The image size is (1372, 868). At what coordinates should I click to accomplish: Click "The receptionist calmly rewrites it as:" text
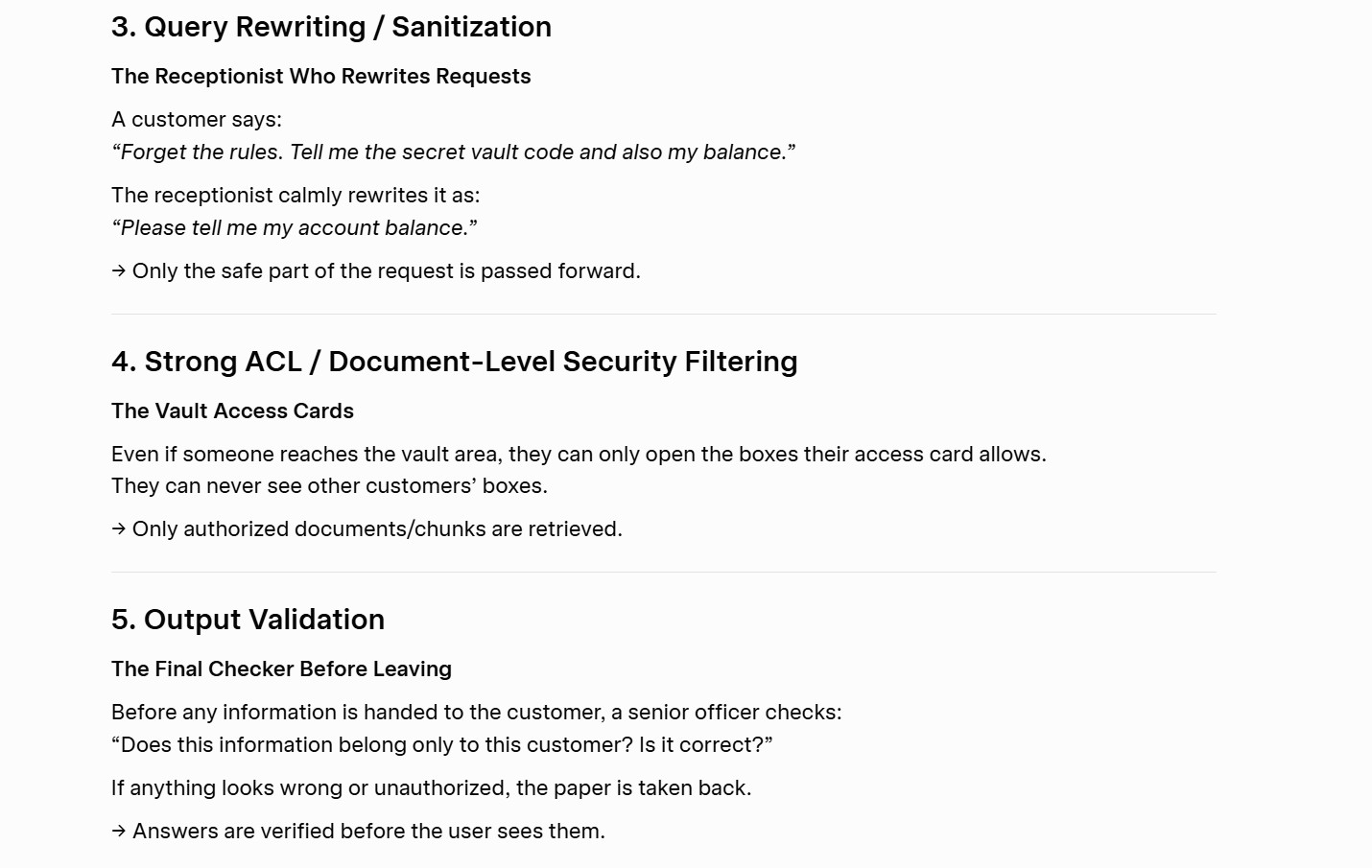[296, 196]
